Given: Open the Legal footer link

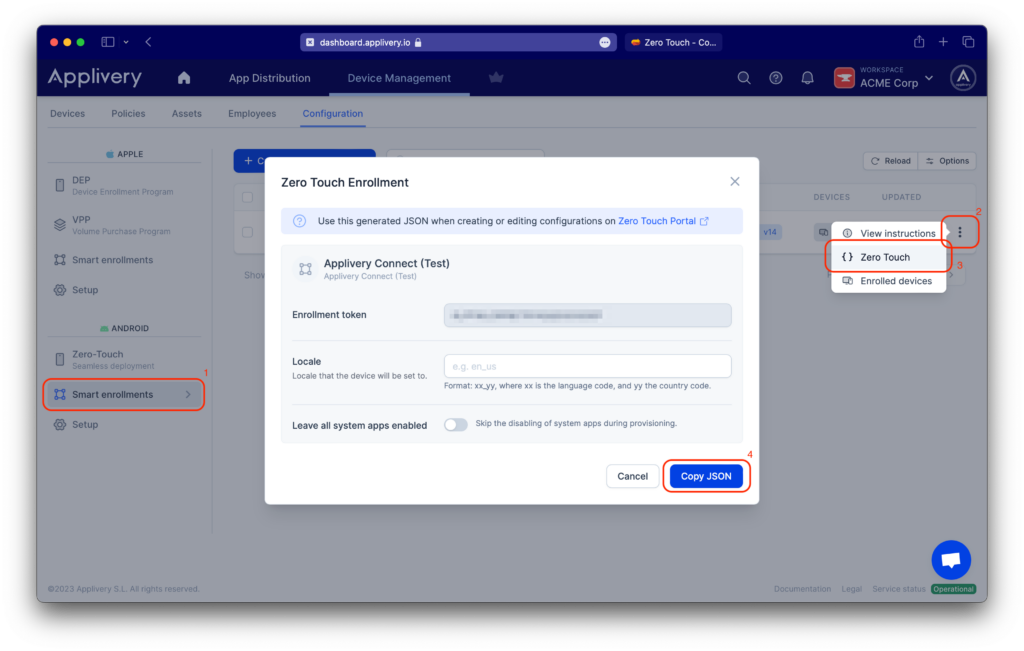Looking at the screenshot, I should 852,588.
